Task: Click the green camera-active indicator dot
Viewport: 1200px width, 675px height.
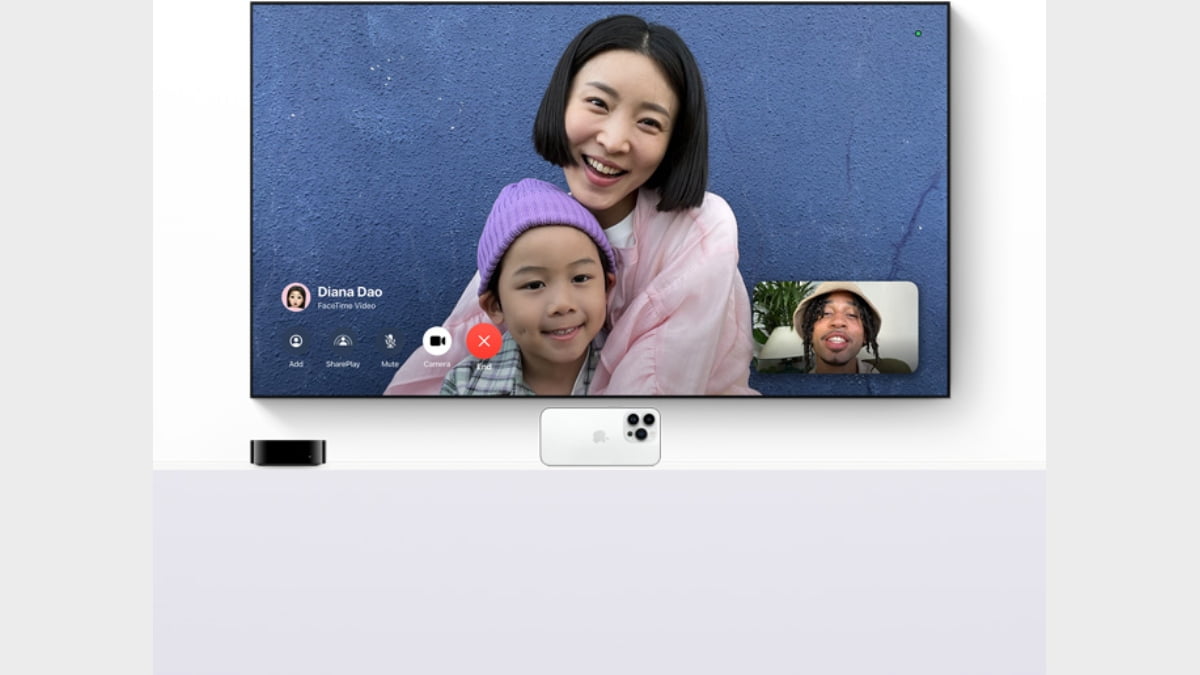Action: pos(917,33)
